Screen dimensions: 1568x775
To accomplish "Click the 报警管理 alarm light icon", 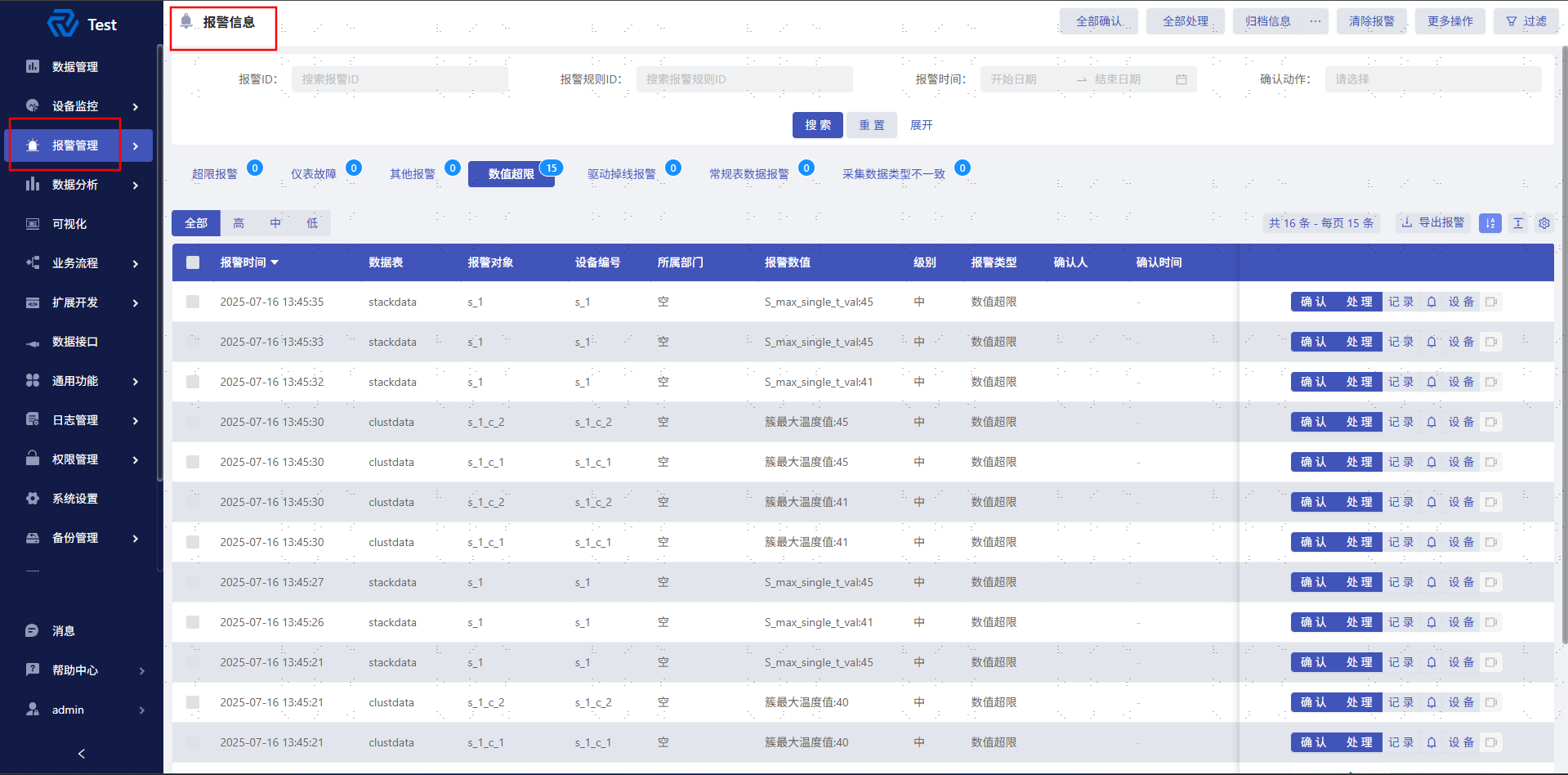I will point(33,146).
